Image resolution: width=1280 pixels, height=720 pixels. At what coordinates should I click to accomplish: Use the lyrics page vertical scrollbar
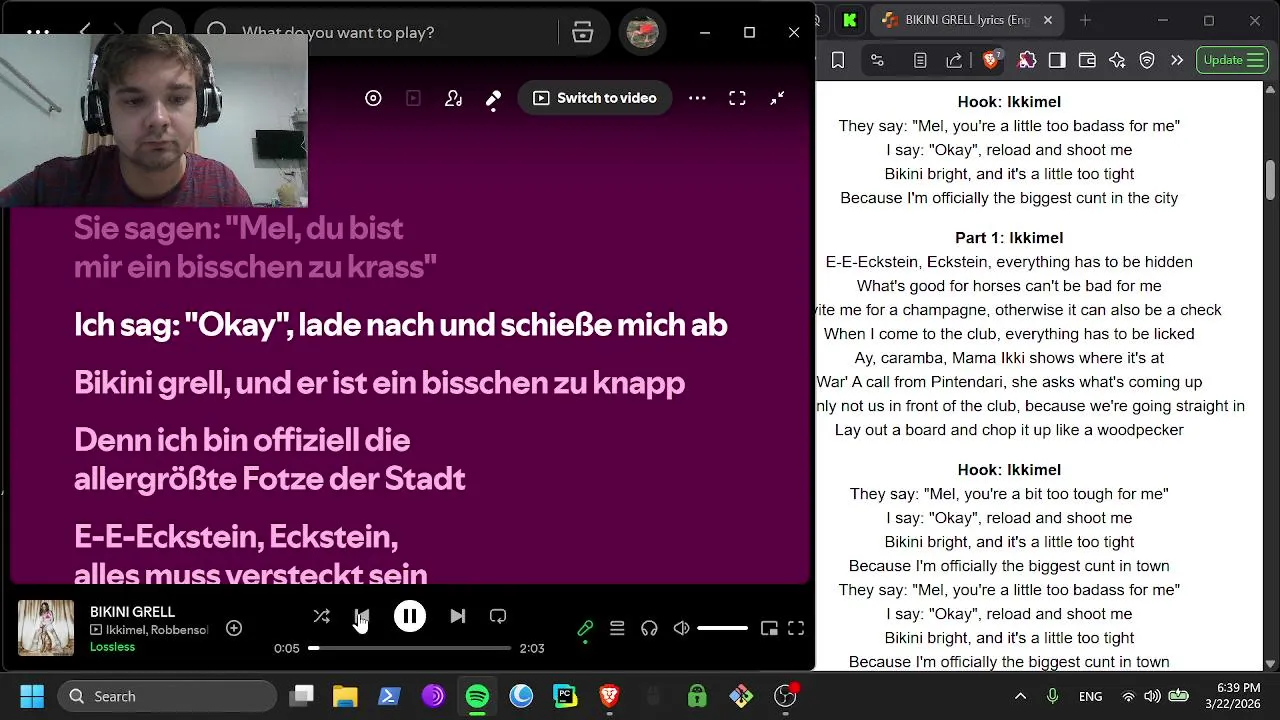1271,180
